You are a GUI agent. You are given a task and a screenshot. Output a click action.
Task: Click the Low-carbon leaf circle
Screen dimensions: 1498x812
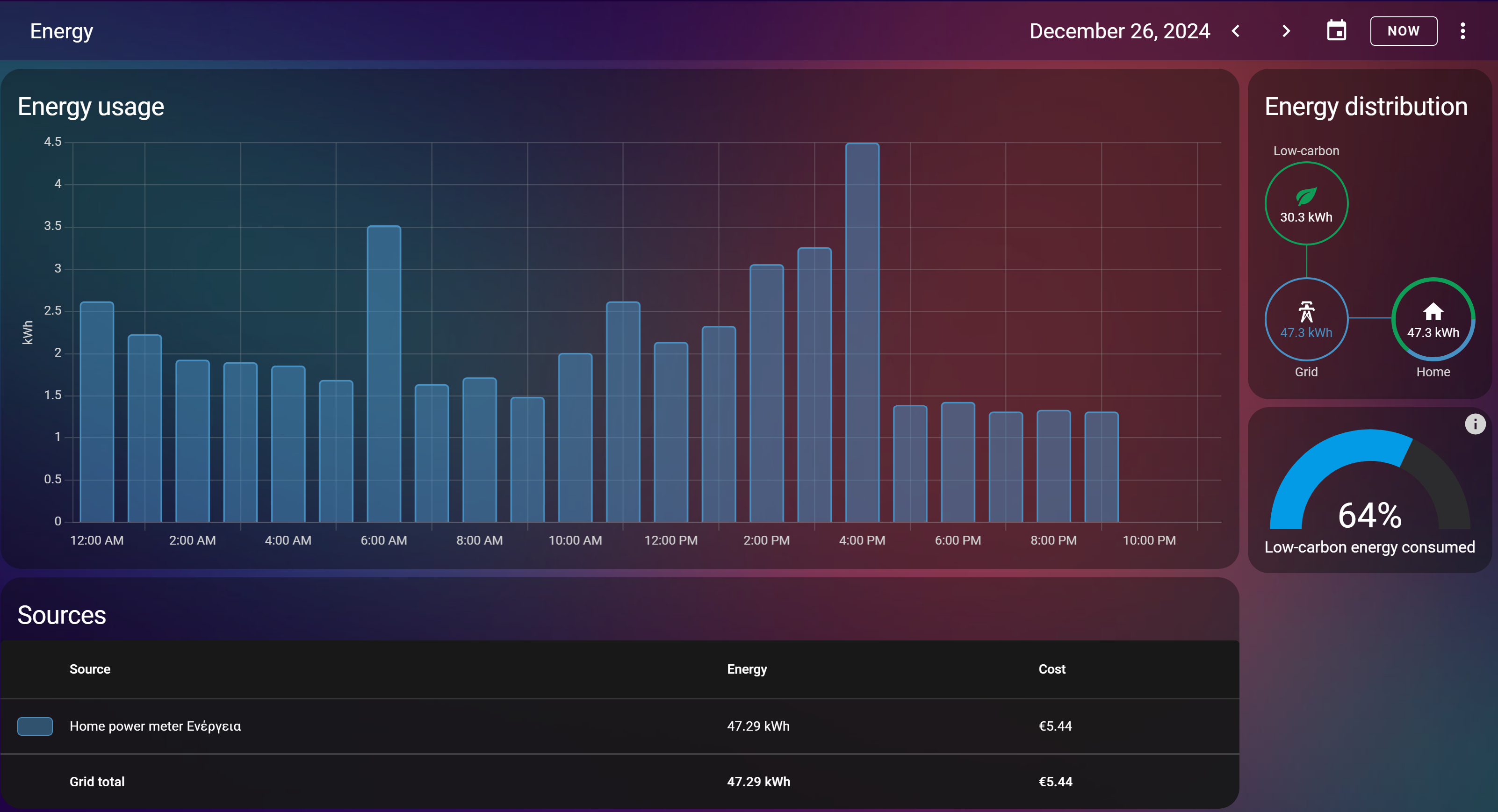[x=1306, y=203]
